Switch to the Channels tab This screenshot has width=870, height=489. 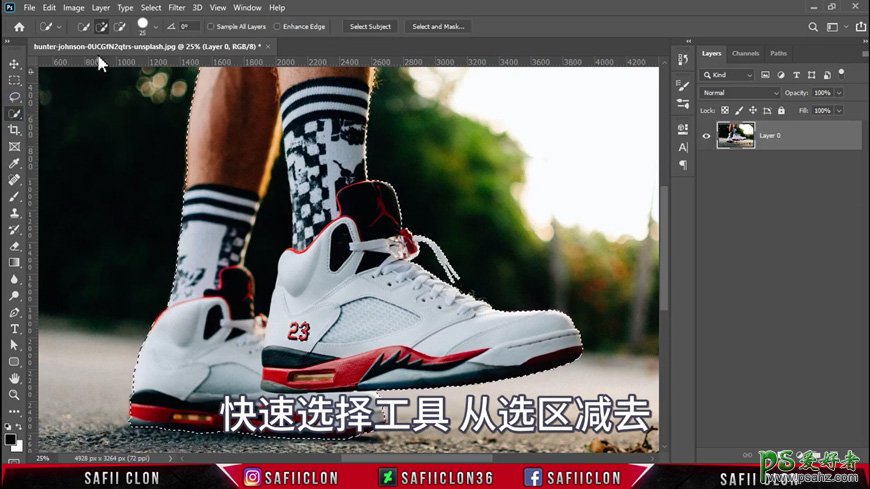pyautogui.click(x=745, y=53)
